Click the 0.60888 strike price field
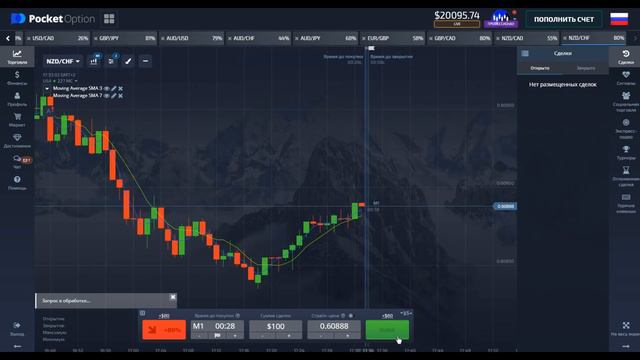The height and width of the screenshot is (360, 640). [x=334, y=326]
